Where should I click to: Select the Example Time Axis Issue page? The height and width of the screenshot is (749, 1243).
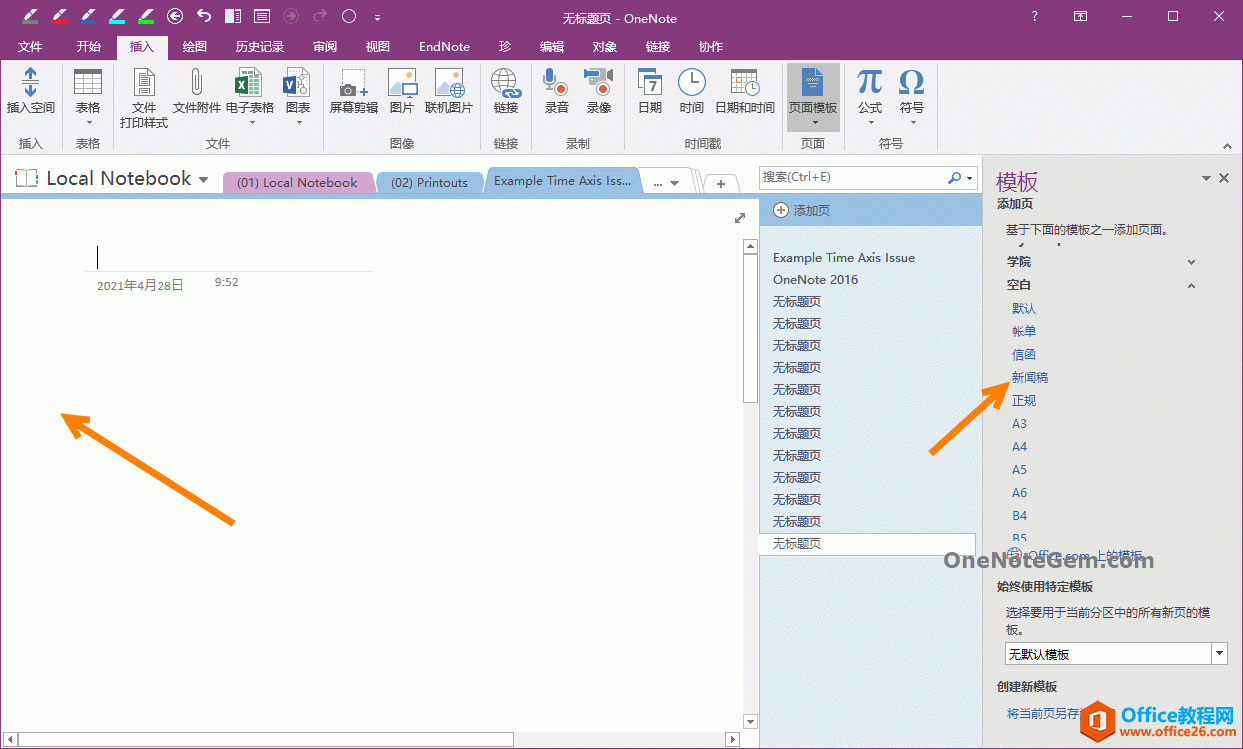tap(843, 257)
